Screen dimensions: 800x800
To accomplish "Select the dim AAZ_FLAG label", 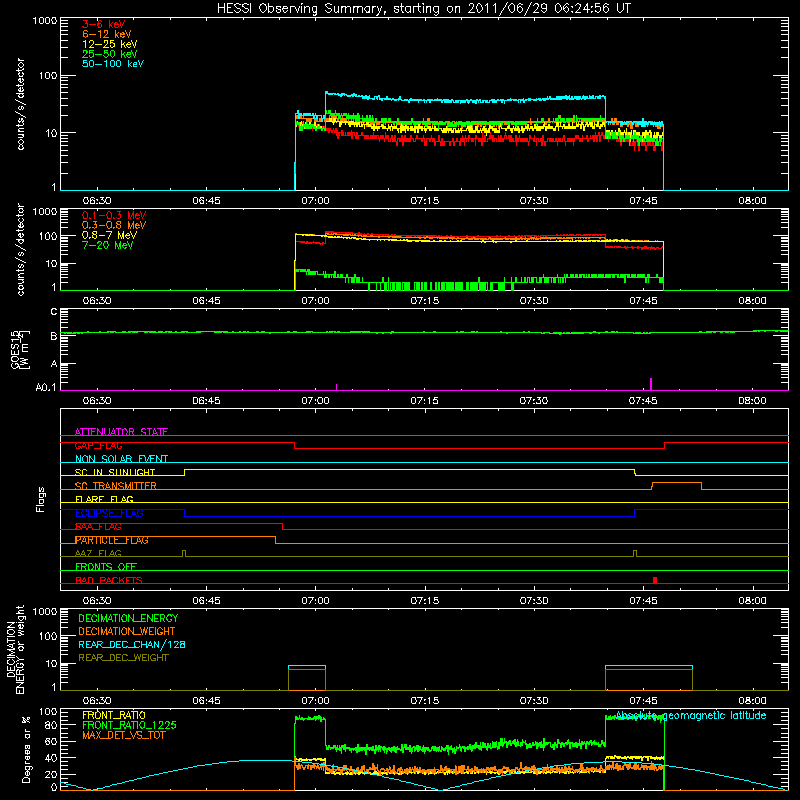I will tap(98, 553).
